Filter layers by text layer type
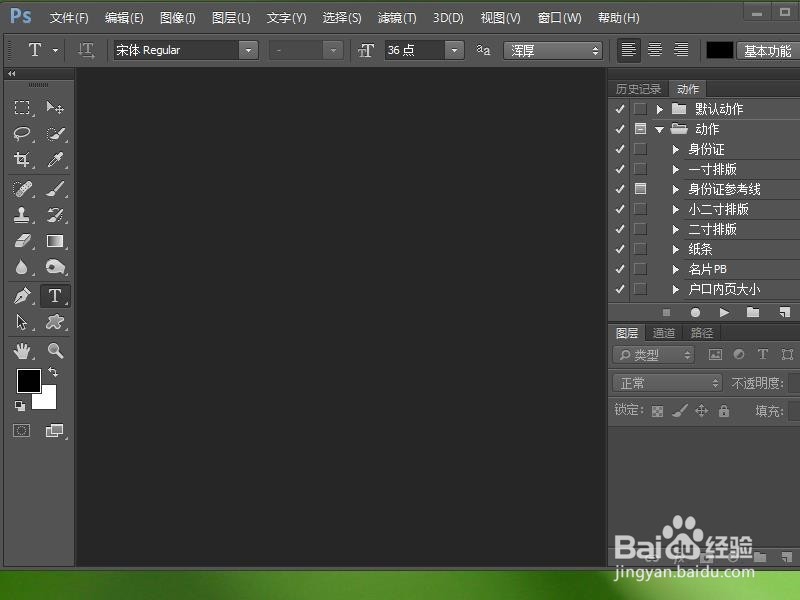Image resolution: width=800 pixels, height=600 pixels. pos(763,355)
